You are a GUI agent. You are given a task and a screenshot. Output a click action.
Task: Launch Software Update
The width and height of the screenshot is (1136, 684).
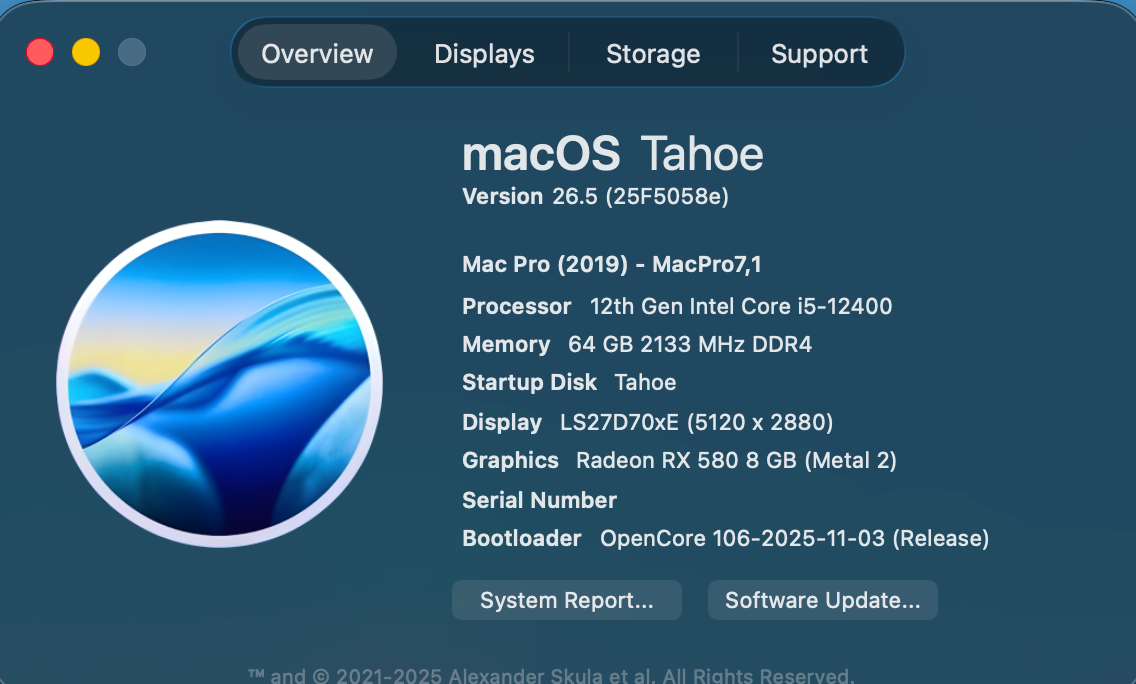pyautogui.click(x=822, y=600)
